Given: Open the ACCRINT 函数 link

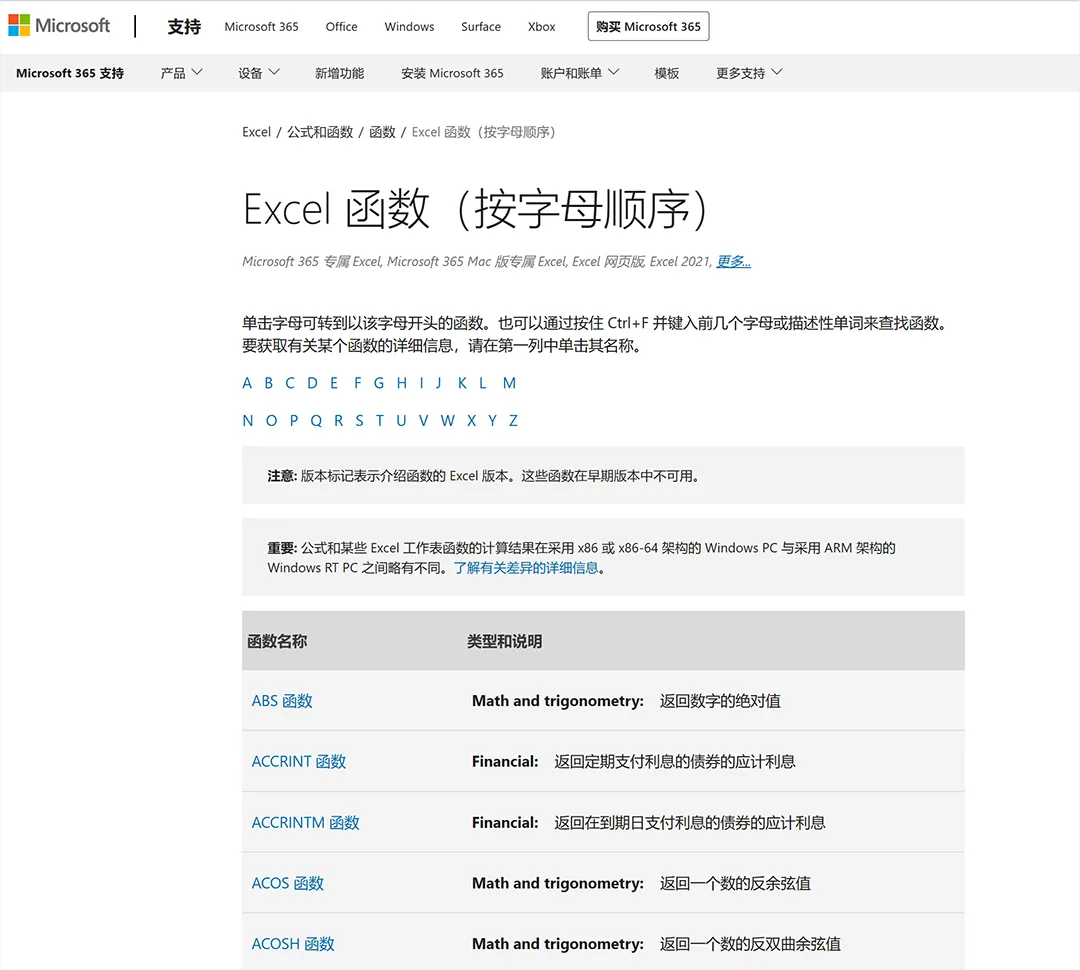Looking at the screenshot, I should click(298, 762).
